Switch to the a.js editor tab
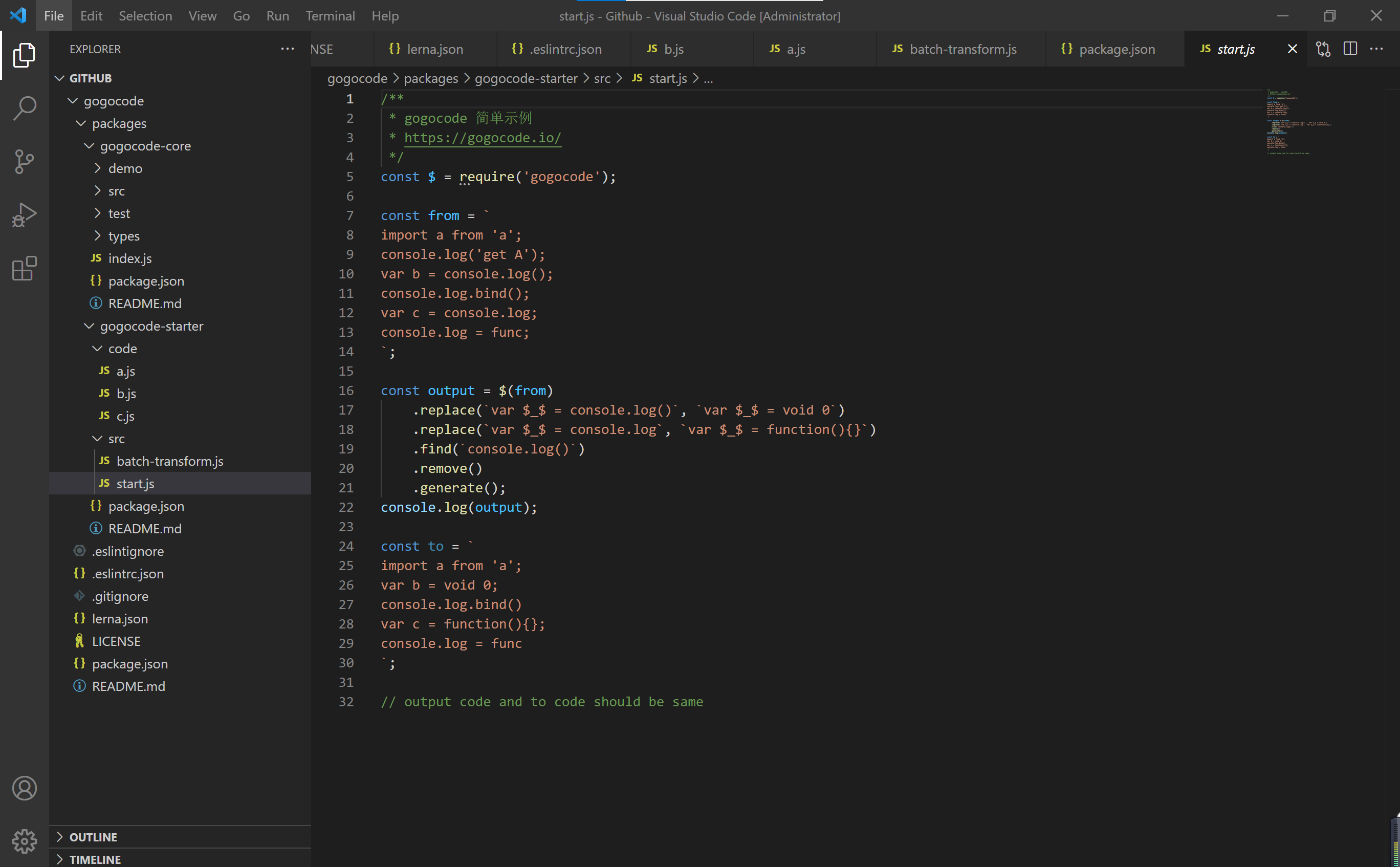This screenshot has height=867, width=1400. point(815,49)
